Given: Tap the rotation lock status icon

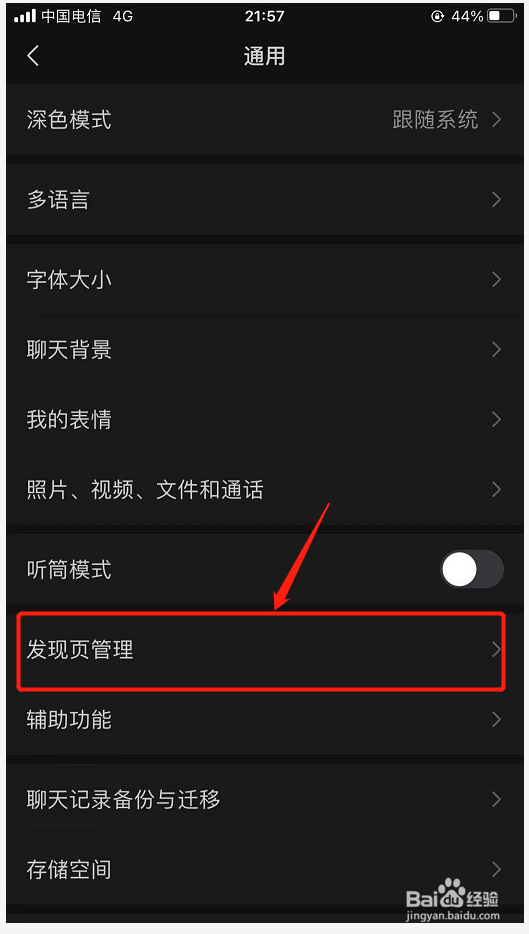Looking at the screenshot, I should tap(438, 17).
